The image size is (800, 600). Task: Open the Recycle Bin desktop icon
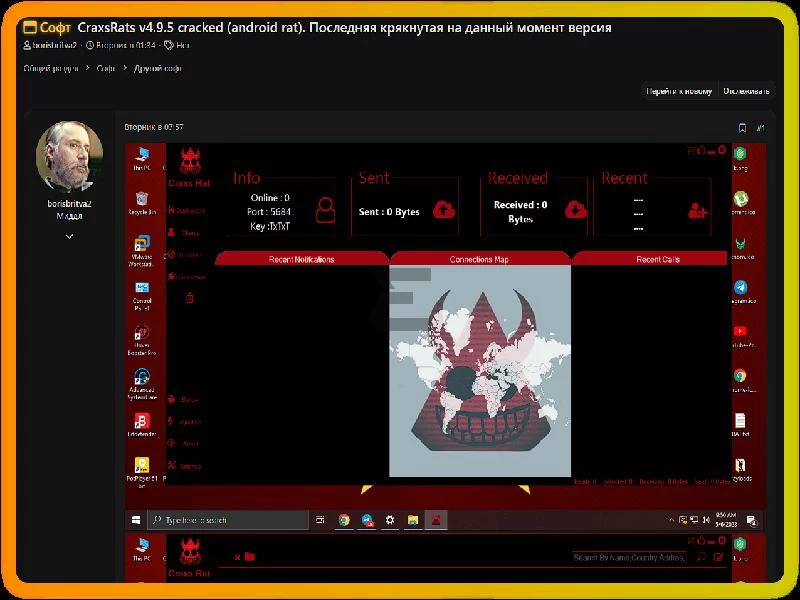(x=142, y=203)
